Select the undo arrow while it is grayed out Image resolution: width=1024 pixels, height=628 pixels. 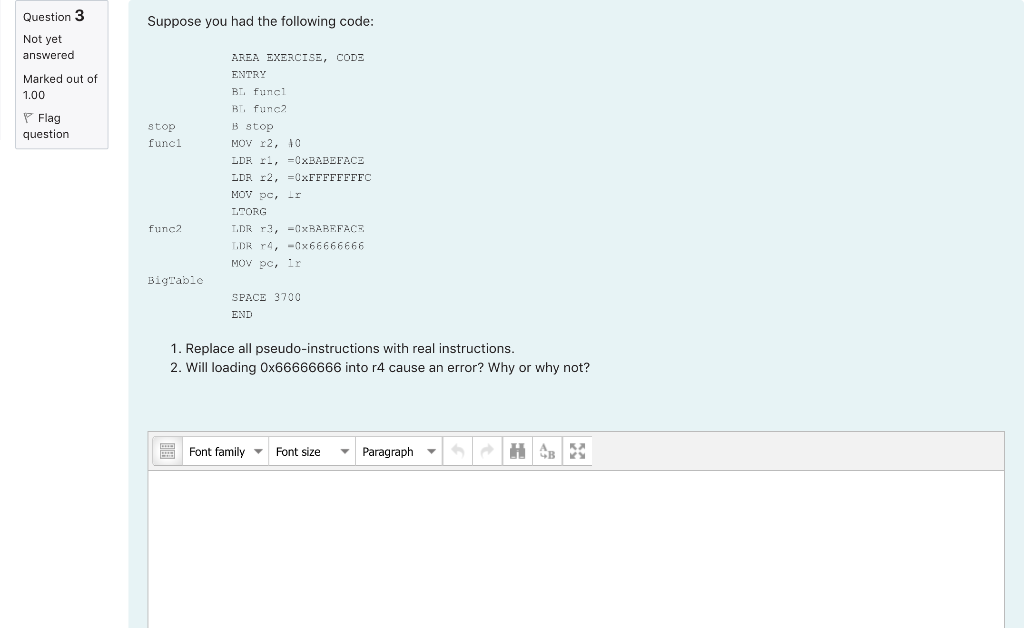pos(457,451)
